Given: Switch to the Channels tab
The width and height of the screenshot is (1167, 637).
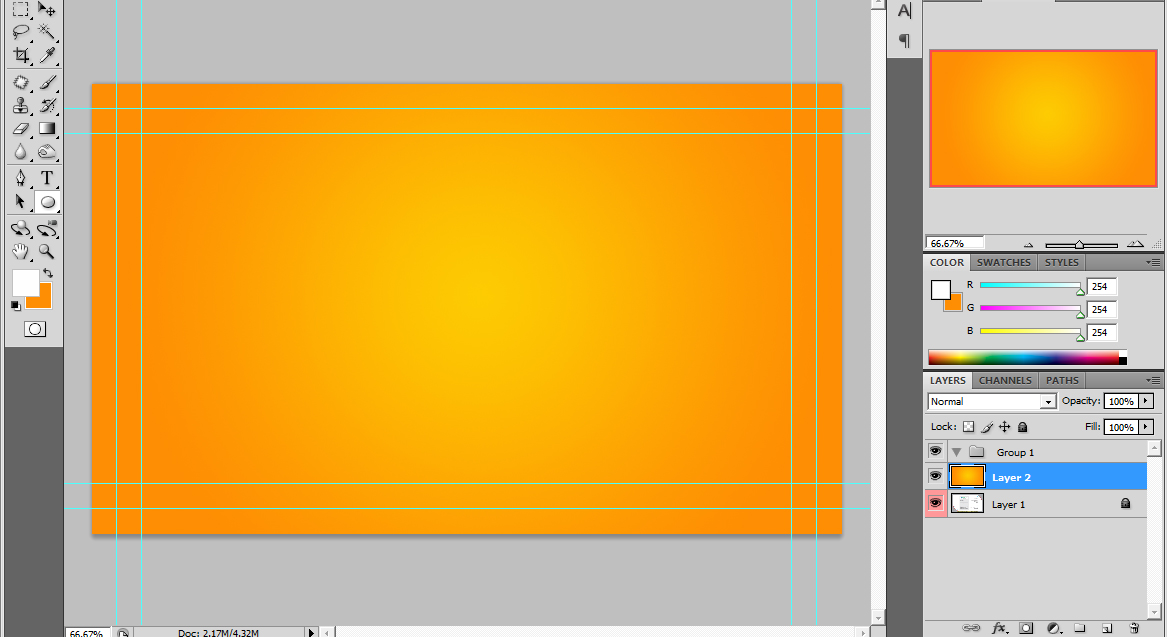Looking at the screenshot, I should pyautogui.click(x=1005, y=380).
